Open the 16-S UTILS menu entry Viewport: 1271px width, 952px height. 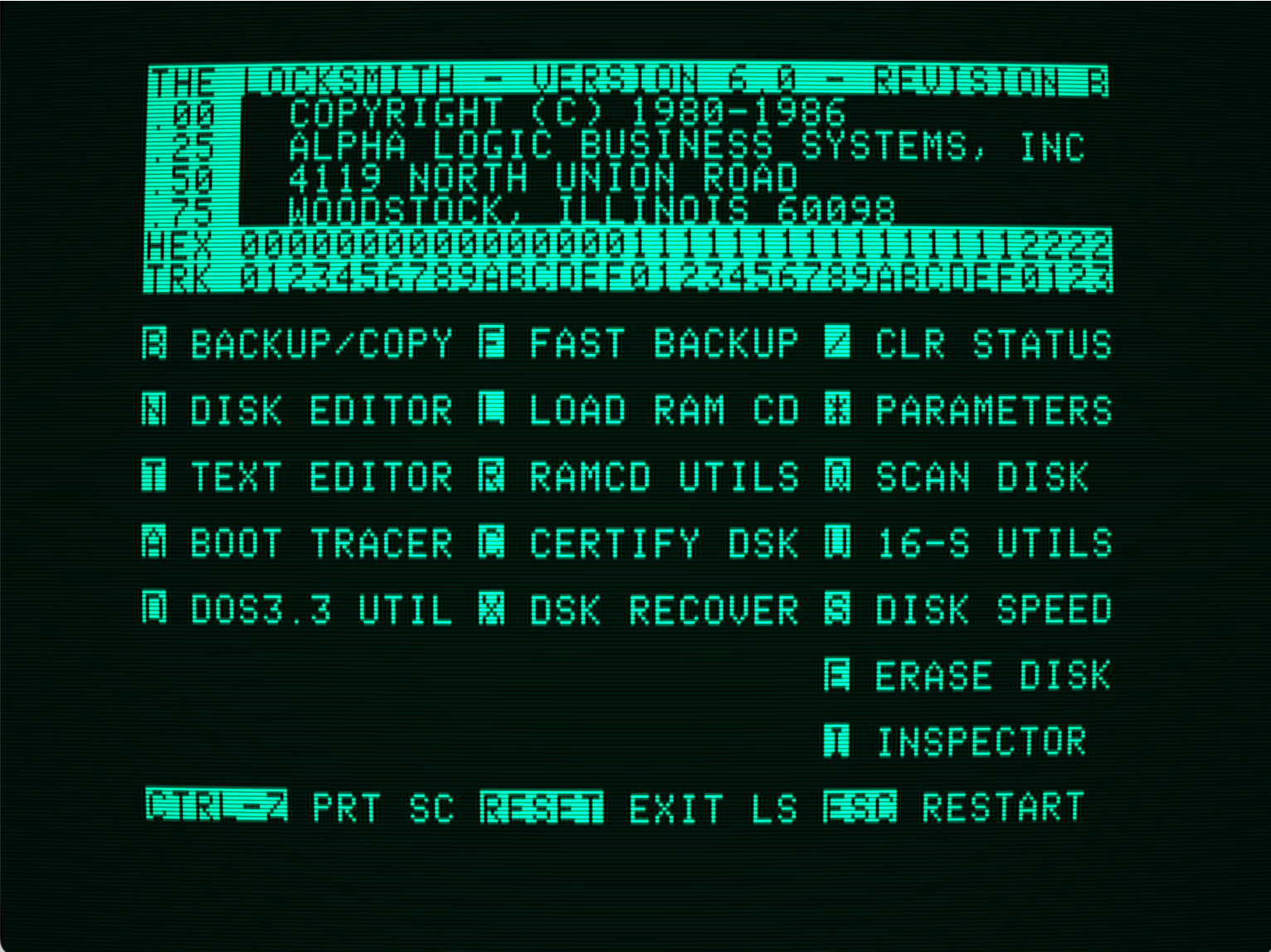(x=994, y=543)
